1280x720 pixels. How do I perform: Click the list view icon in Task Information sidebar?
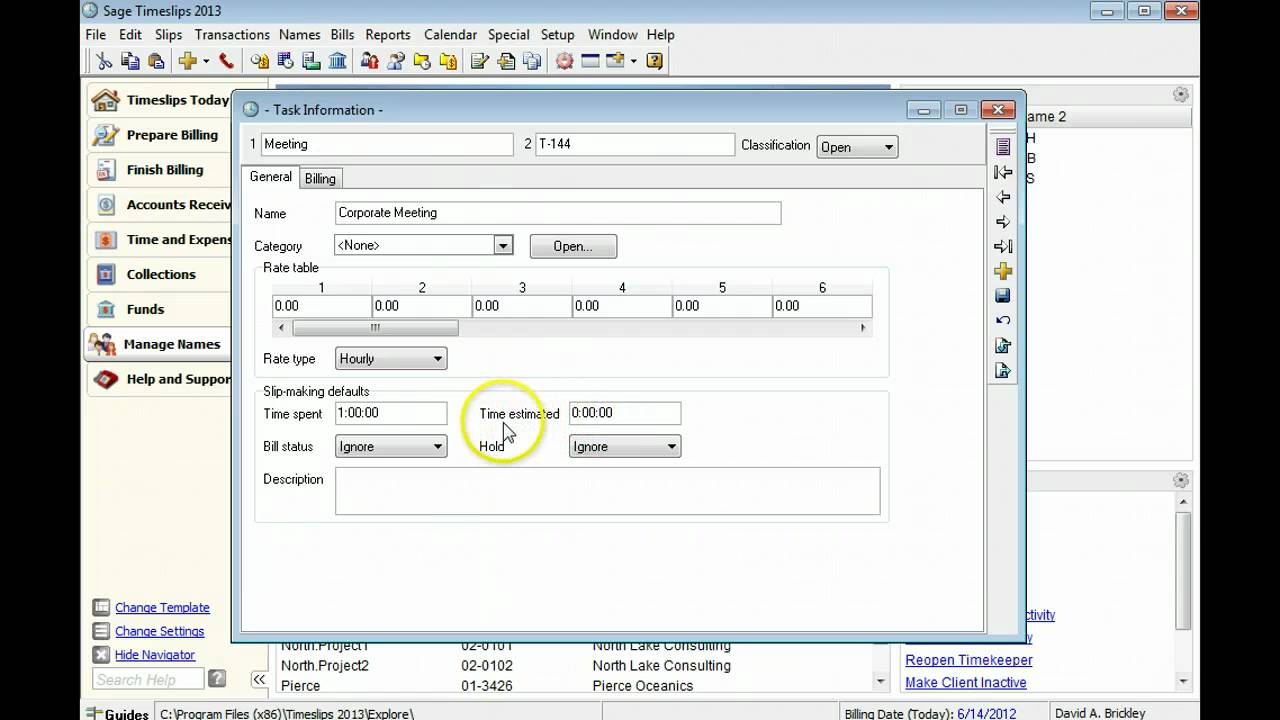click(x=1003, y=147)
